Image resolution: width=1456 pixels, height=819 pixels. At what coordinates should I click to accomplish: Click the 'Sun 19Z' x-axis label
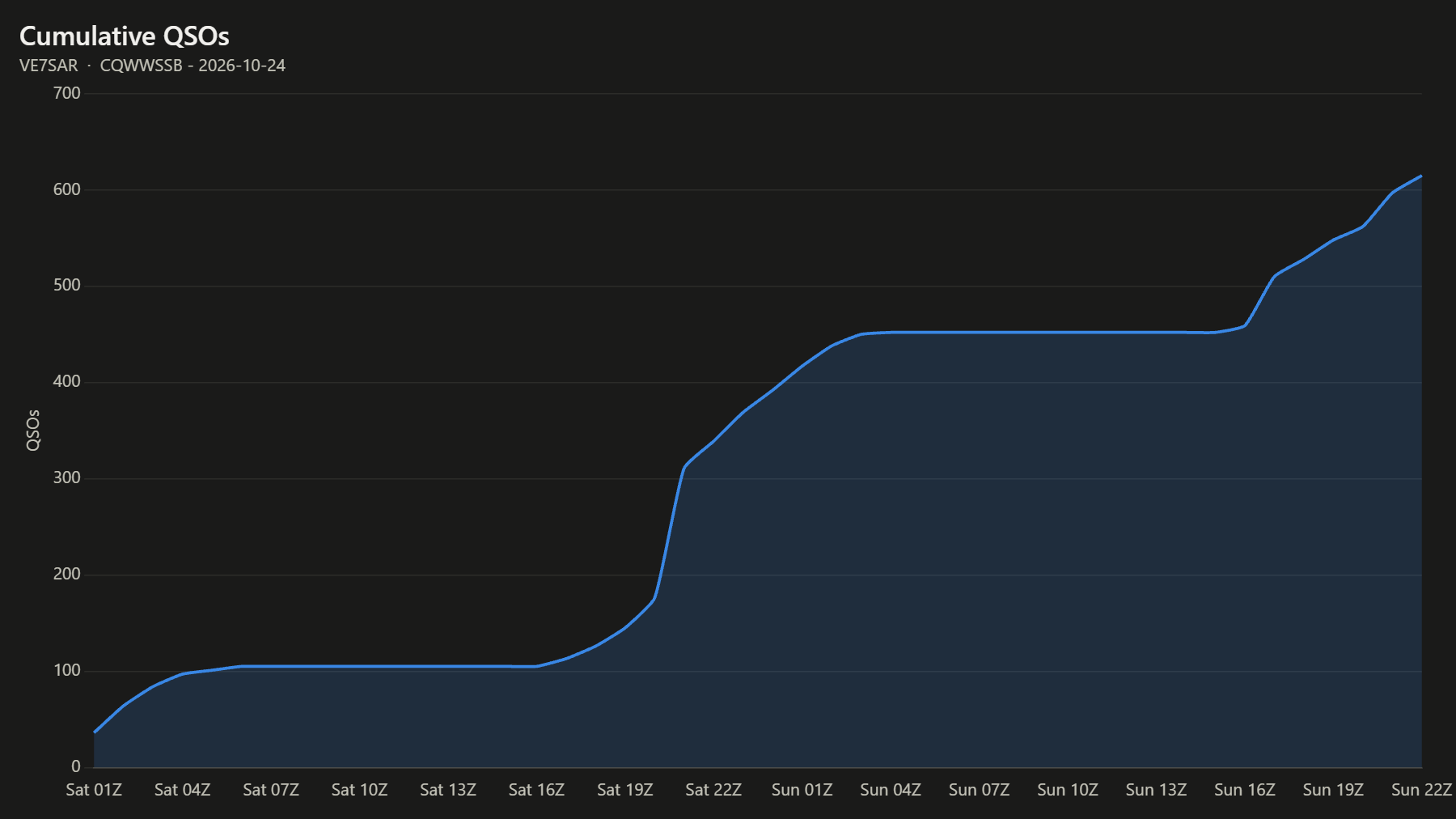pyautogui.click(x=1333, y=790)
